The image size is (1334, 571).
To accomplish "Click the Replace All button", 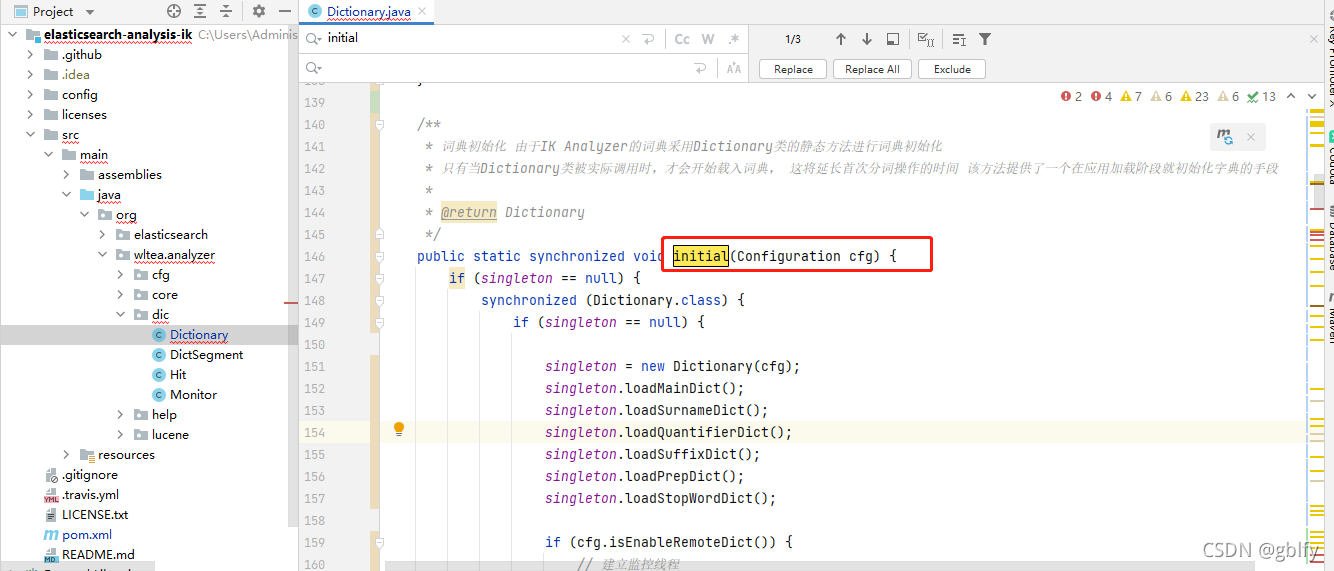I will [872, 69].
